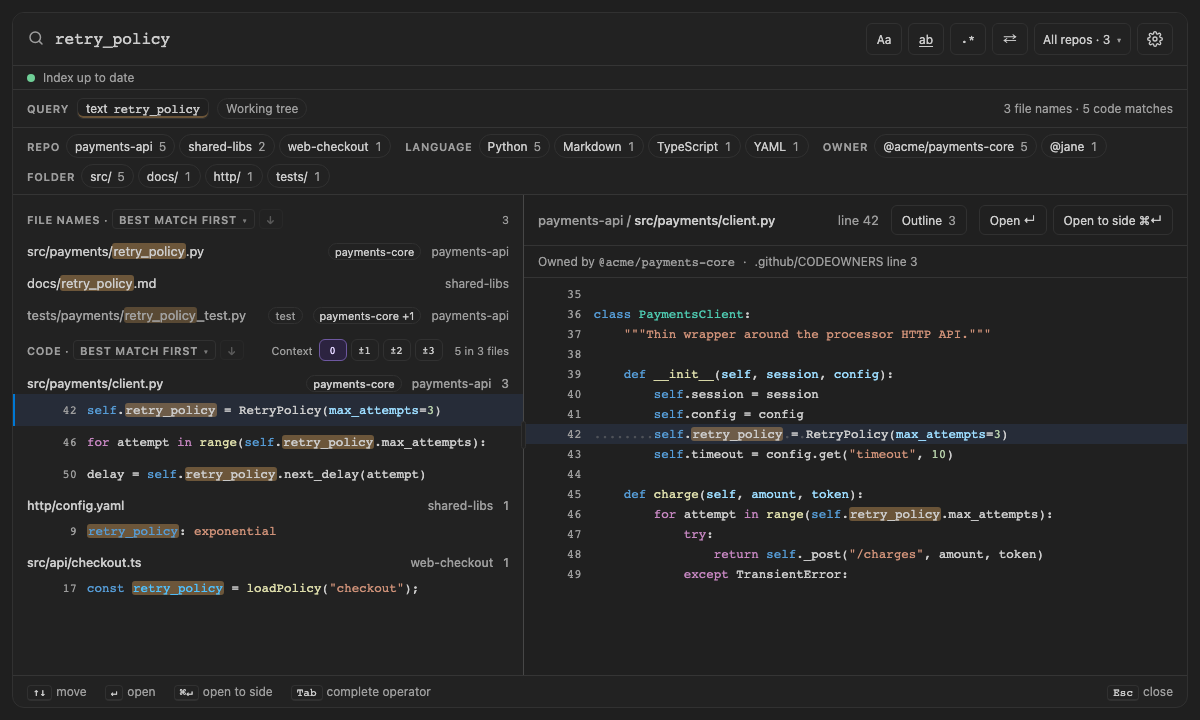1200x720 pixels.
Task: Click preview line number 45
Action: point(573,494)
